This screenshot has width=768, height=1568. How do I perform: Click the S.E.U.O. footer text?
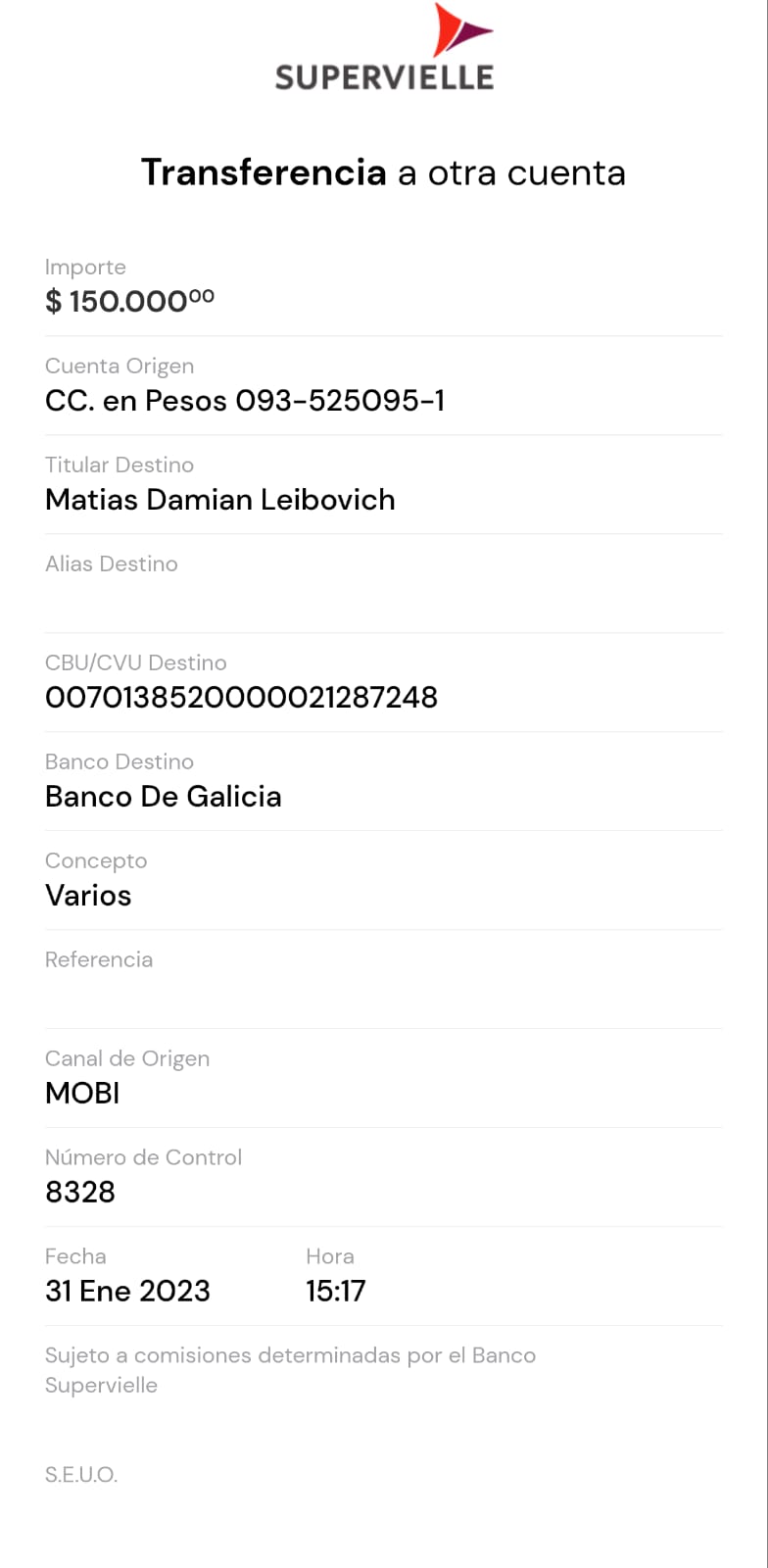pyautogui.click(x=81, y=1475)
